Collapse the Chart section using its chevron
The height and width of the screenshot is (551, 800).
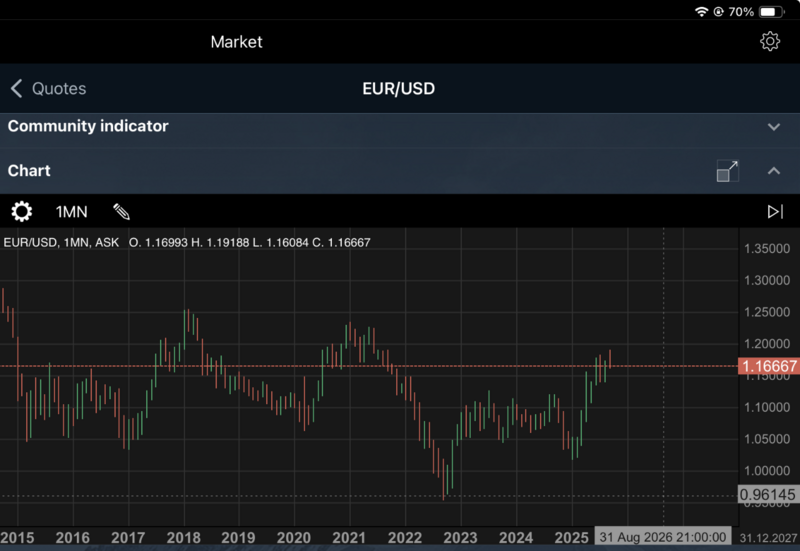pos(773,171)
